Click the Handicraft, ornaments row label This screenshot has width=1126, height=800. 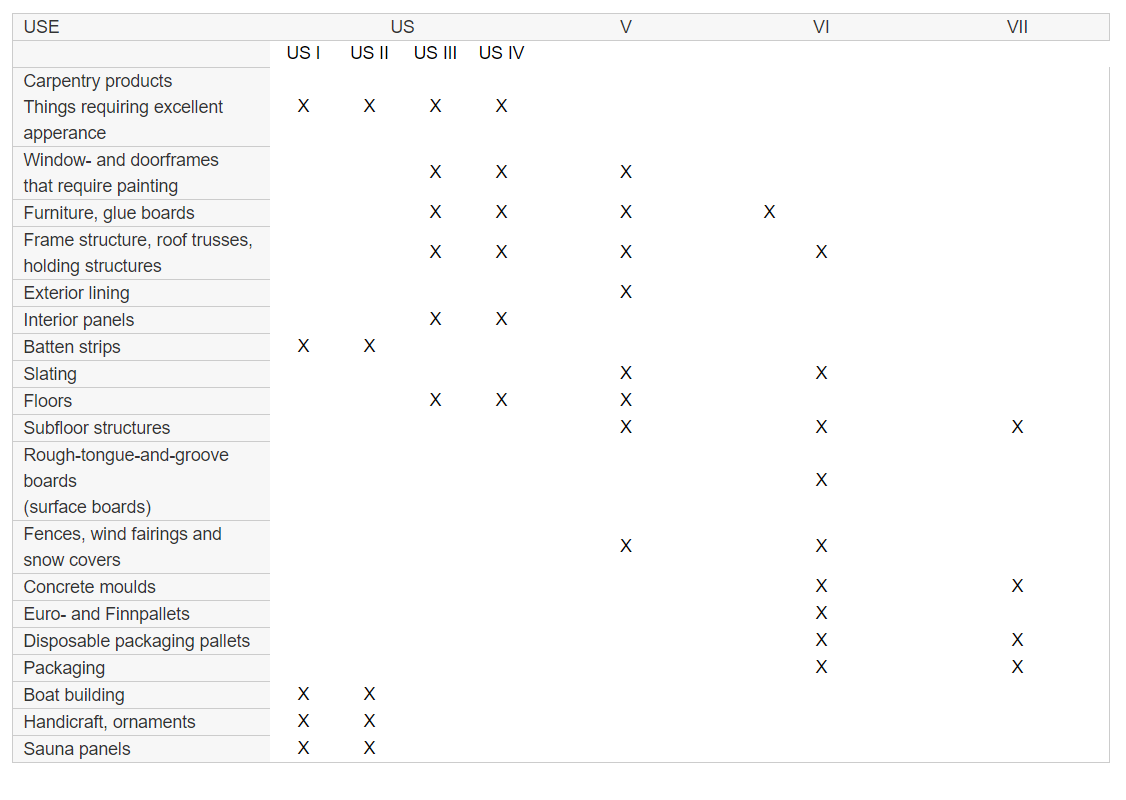pyautogui.click(x=109, y=722)
